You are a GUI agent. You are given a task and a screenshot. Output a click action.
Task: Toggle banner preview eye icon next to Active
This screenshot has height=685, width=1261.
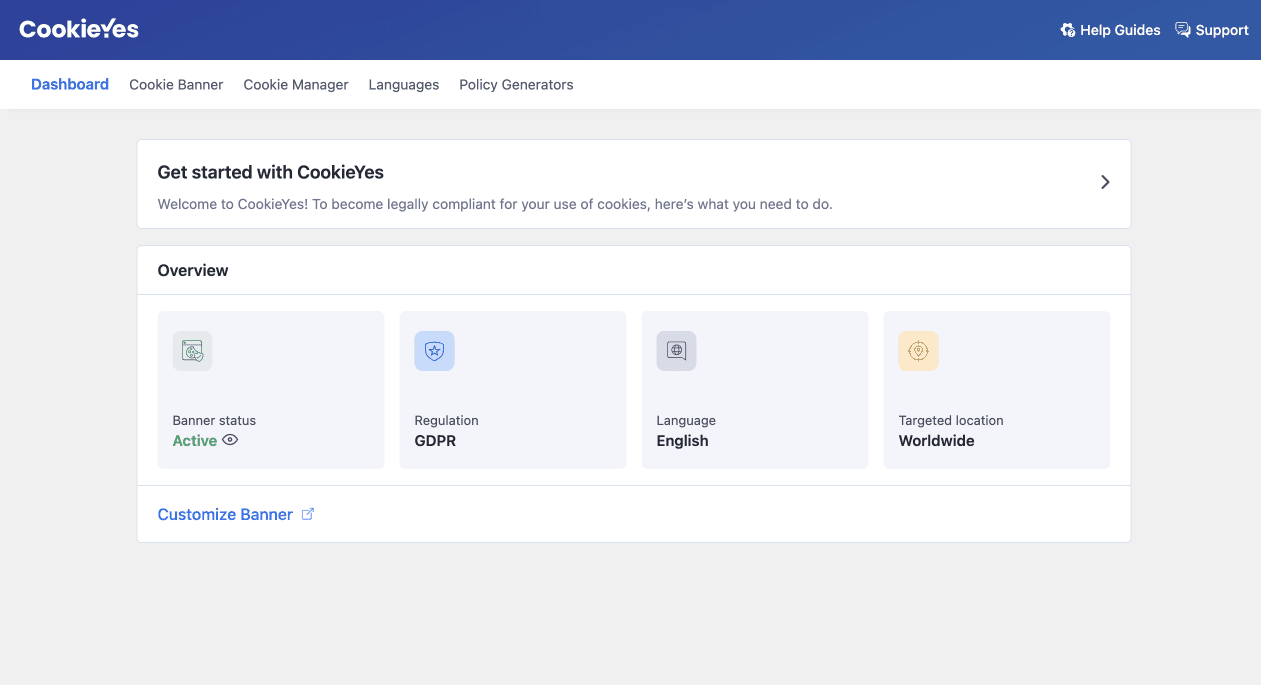(x=230, y=440)
